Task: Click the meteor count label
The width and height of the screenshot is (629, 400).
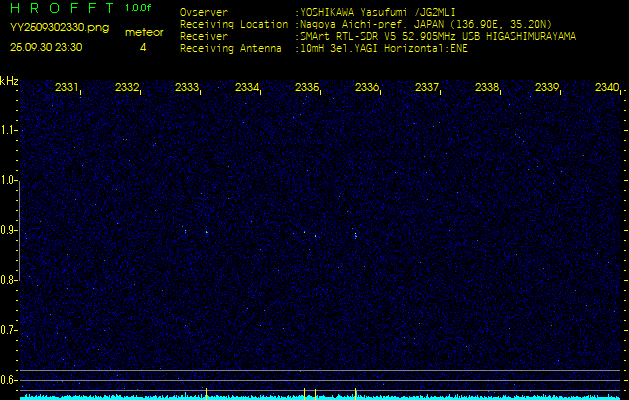Action: coord(143,32)
